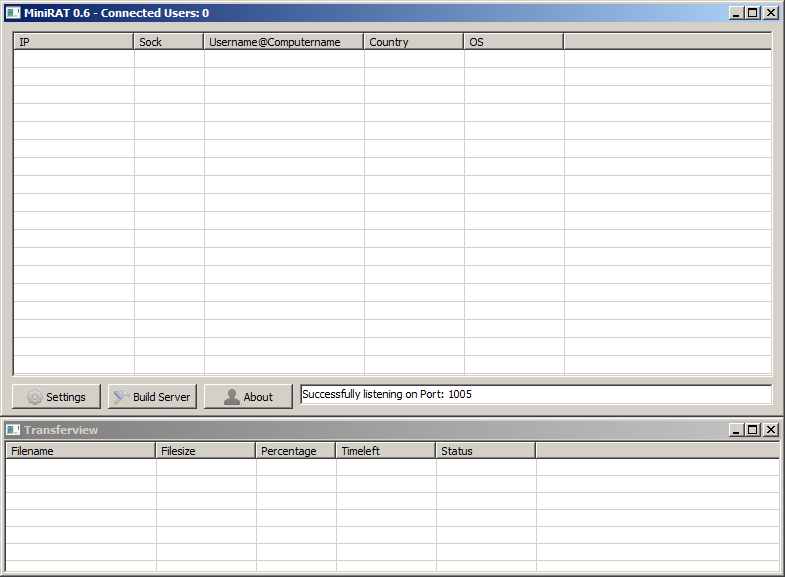Screen dimensions: 785x577
Task: Sort transfers by Status column header
Action: tap(486, 451)
